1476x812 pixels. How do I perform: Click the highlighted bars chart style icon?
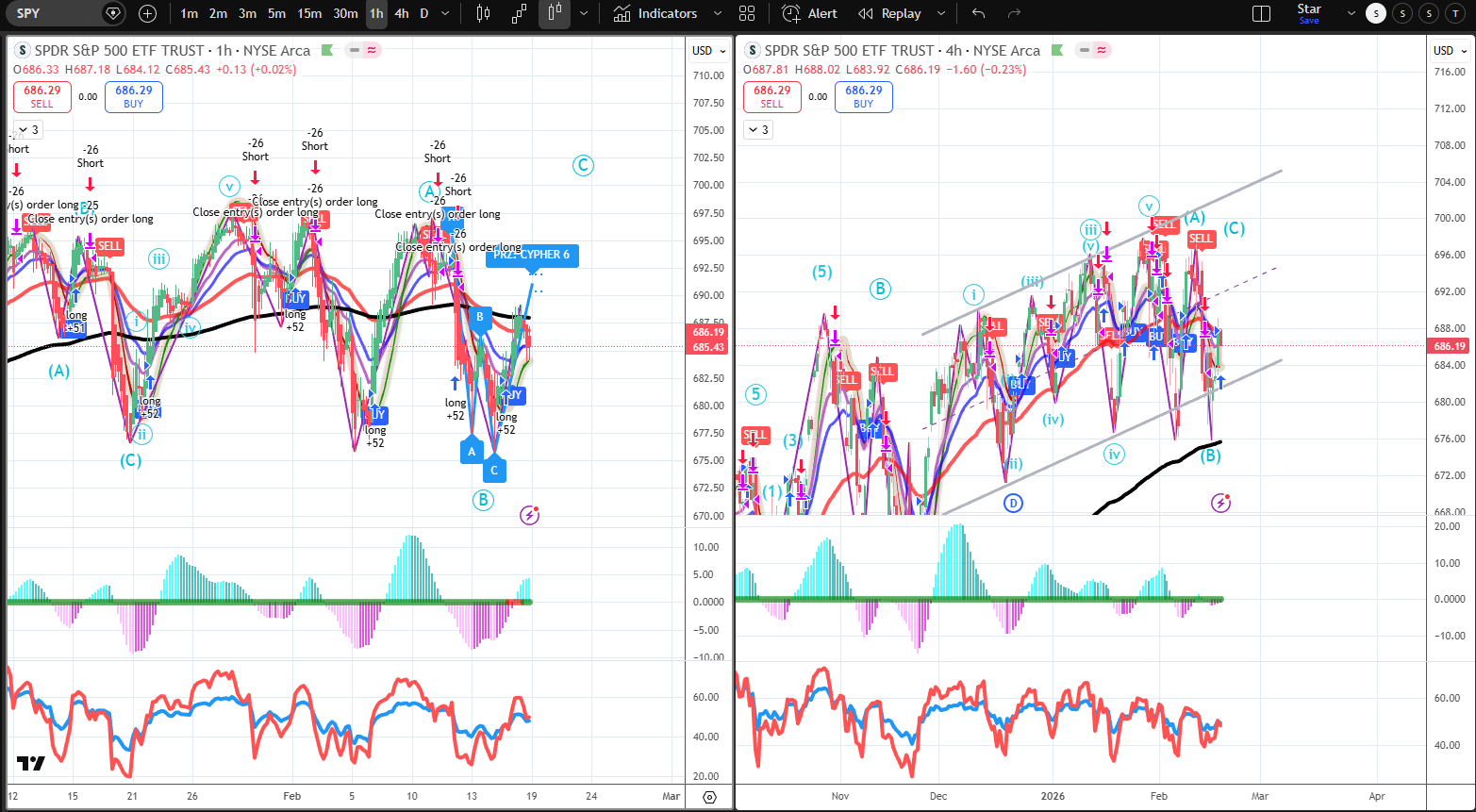(555, 13)
